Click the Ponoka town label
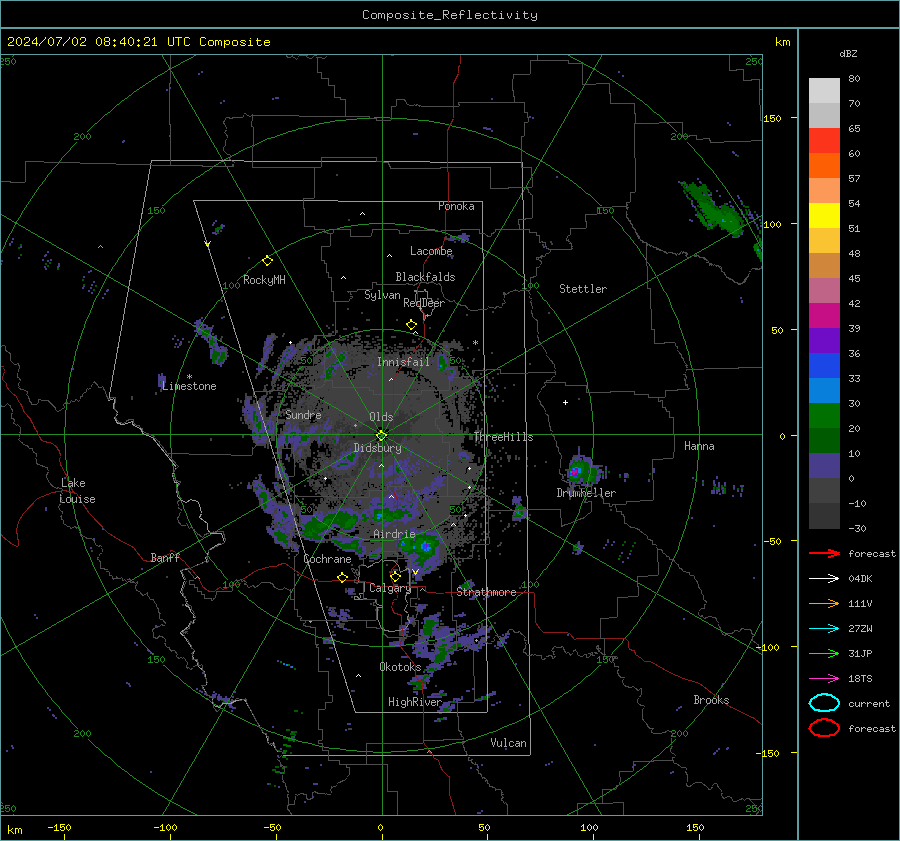Viewport: 900px width, 841px height. click(456, 206)
